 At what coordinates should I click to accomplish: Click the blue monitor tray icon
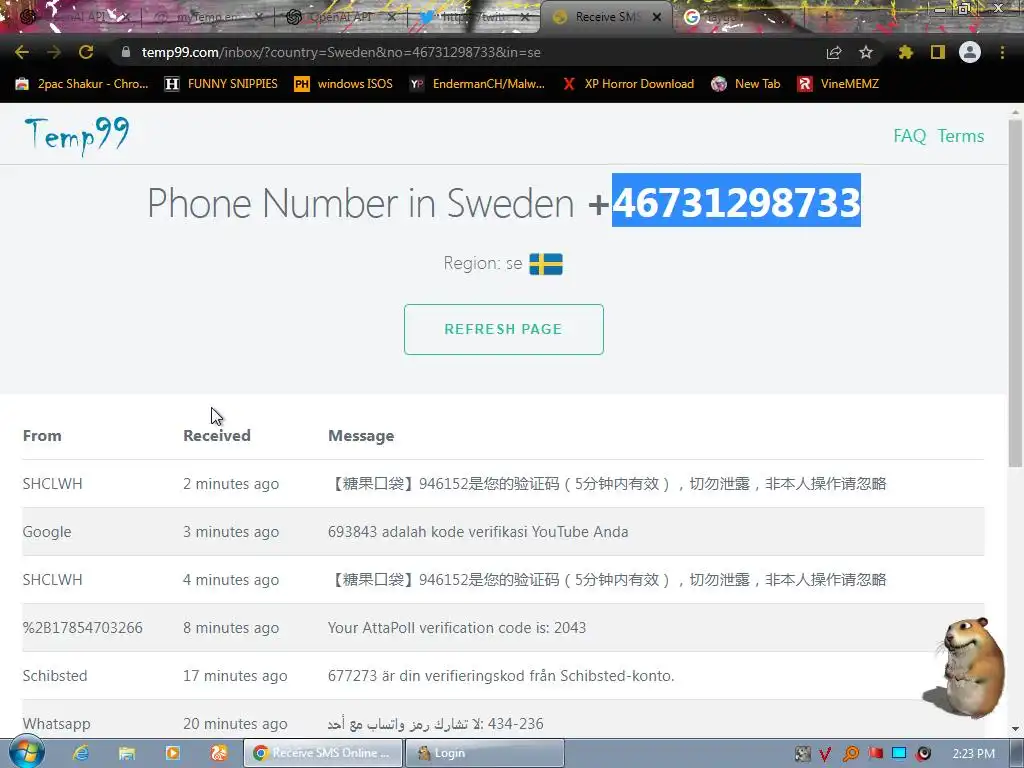pos(899,754)
